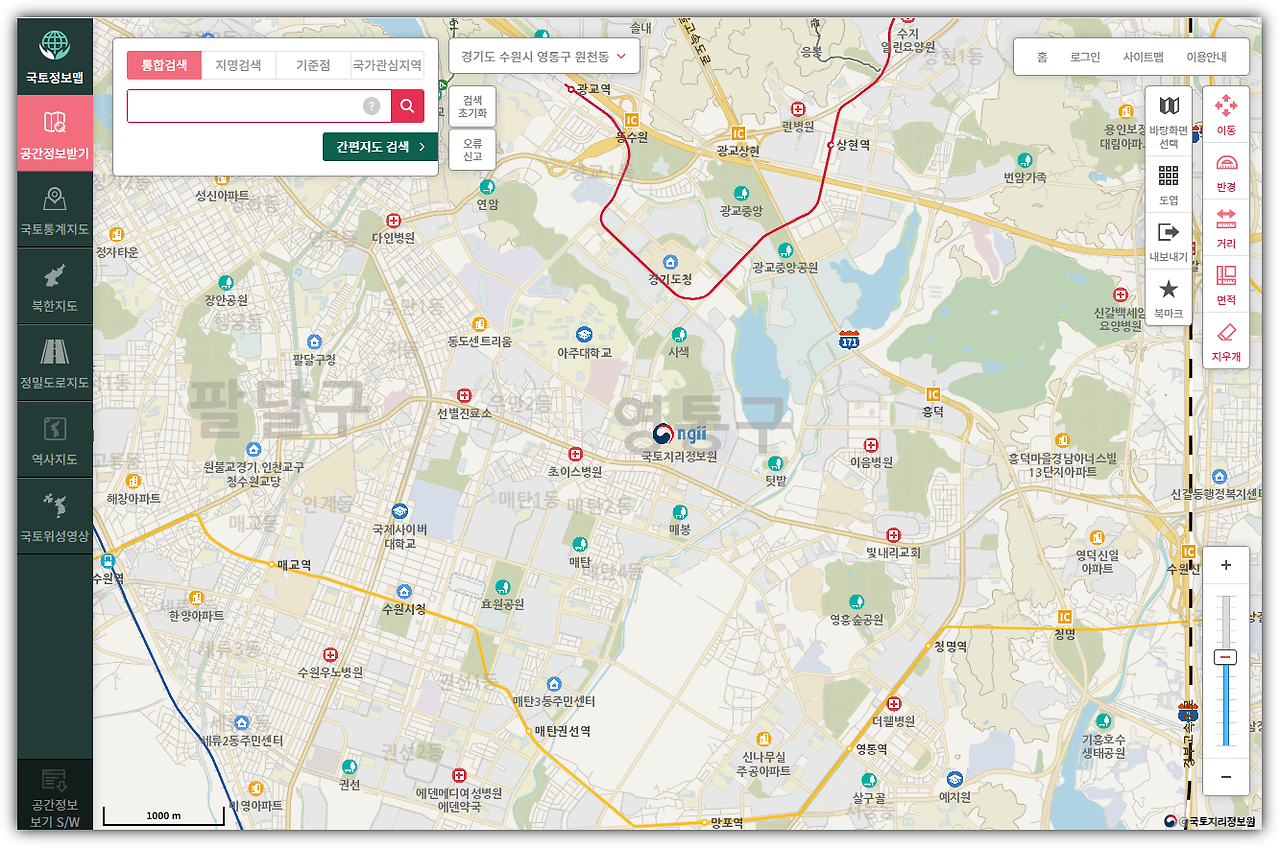1280x848 pixels.
Task: Click the 효원공원 park marker
Action: pos(502,587)
